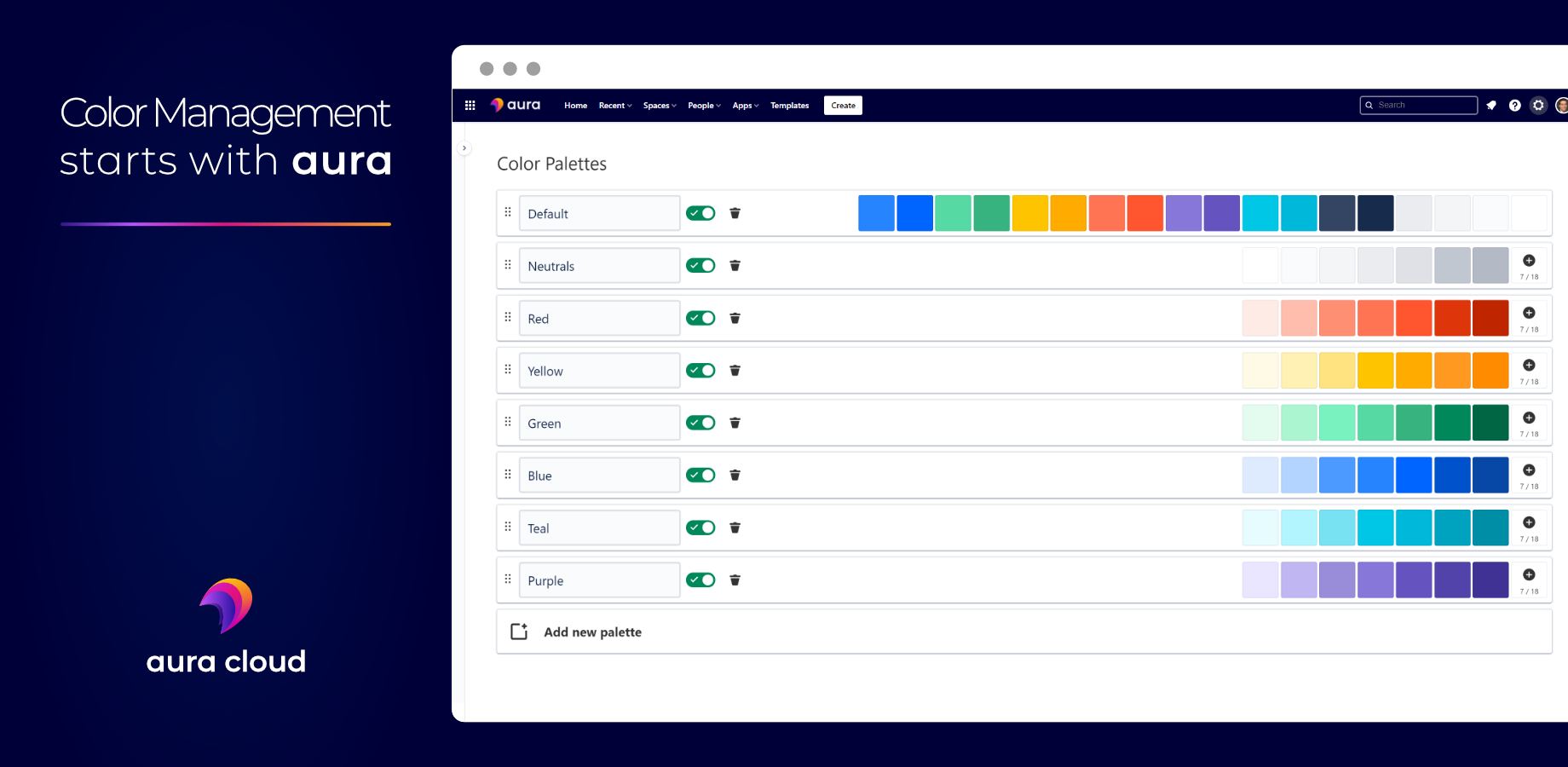Turn off the Red palette toggle
The height and width of the screenshot is (767, 1568).
700,318
